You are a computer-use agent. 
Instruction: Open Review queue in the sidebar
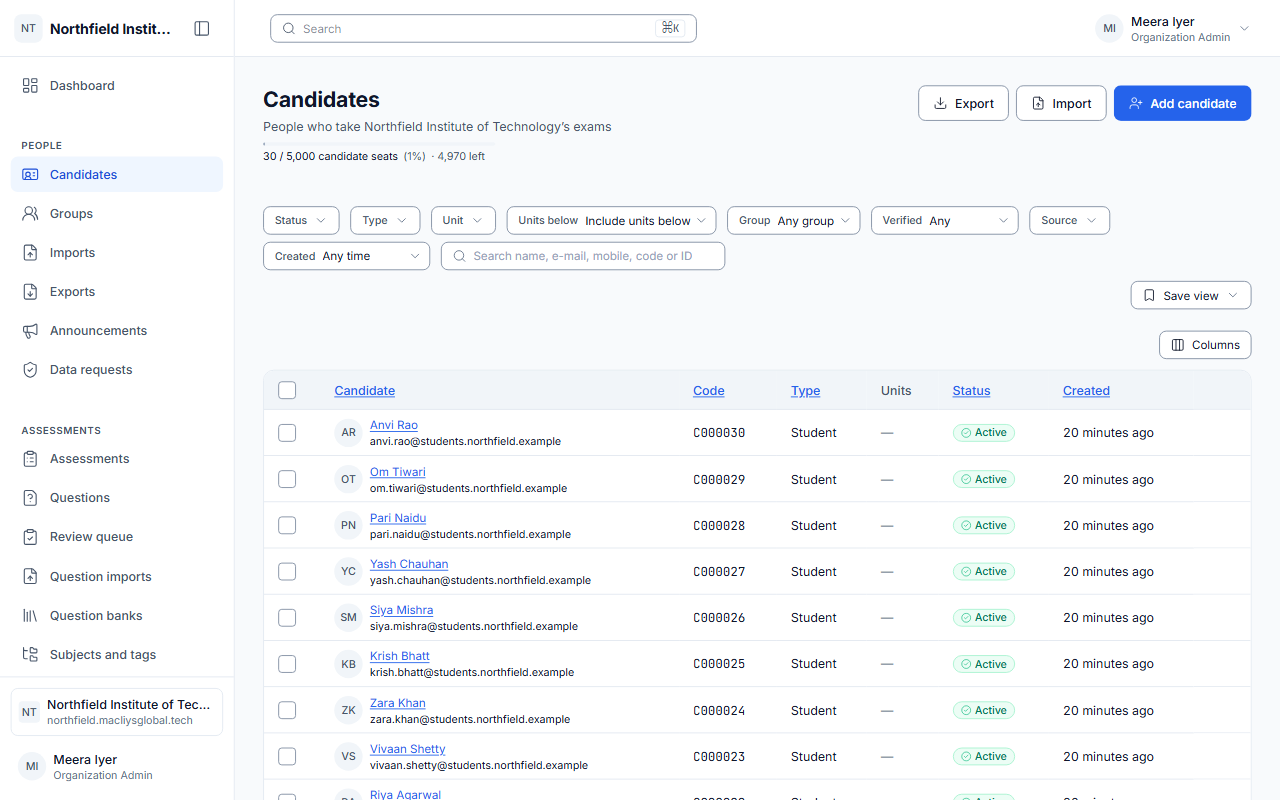click(x=117, y=537)
